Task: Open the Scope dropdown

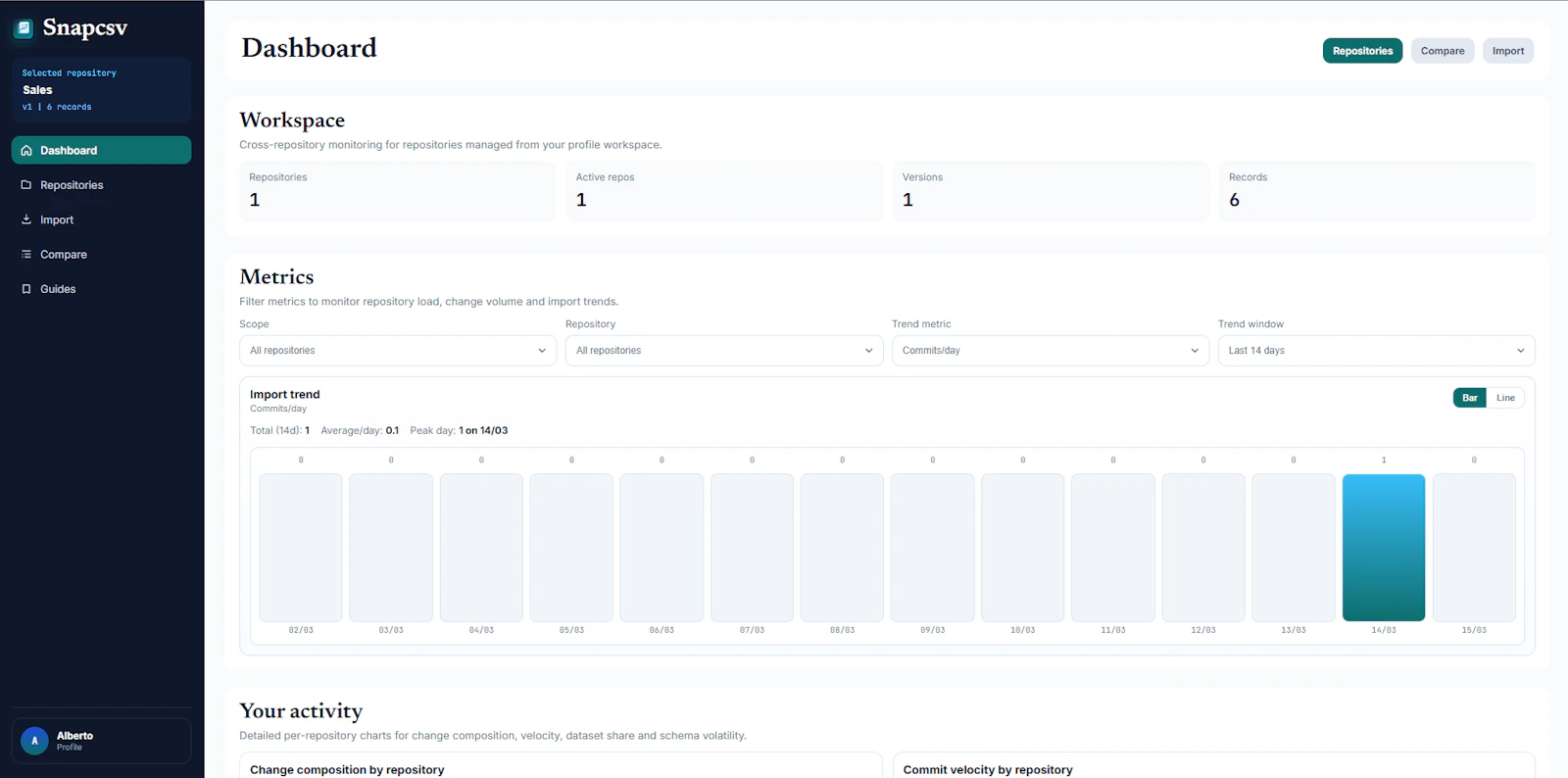Action: point(398,351)
